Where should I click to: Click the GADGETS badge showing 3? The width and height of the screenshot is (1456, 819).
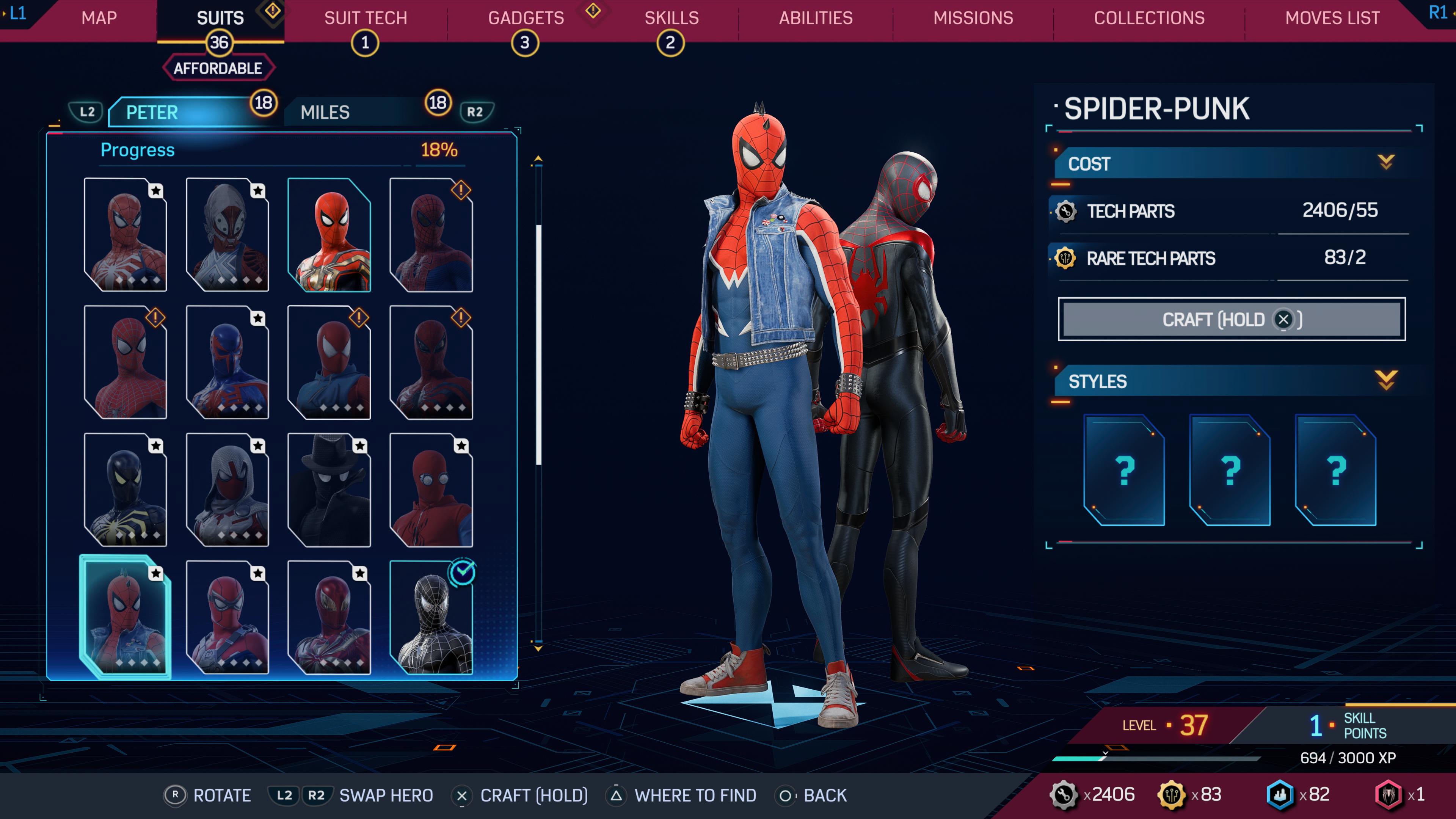[x=524, y=43]
